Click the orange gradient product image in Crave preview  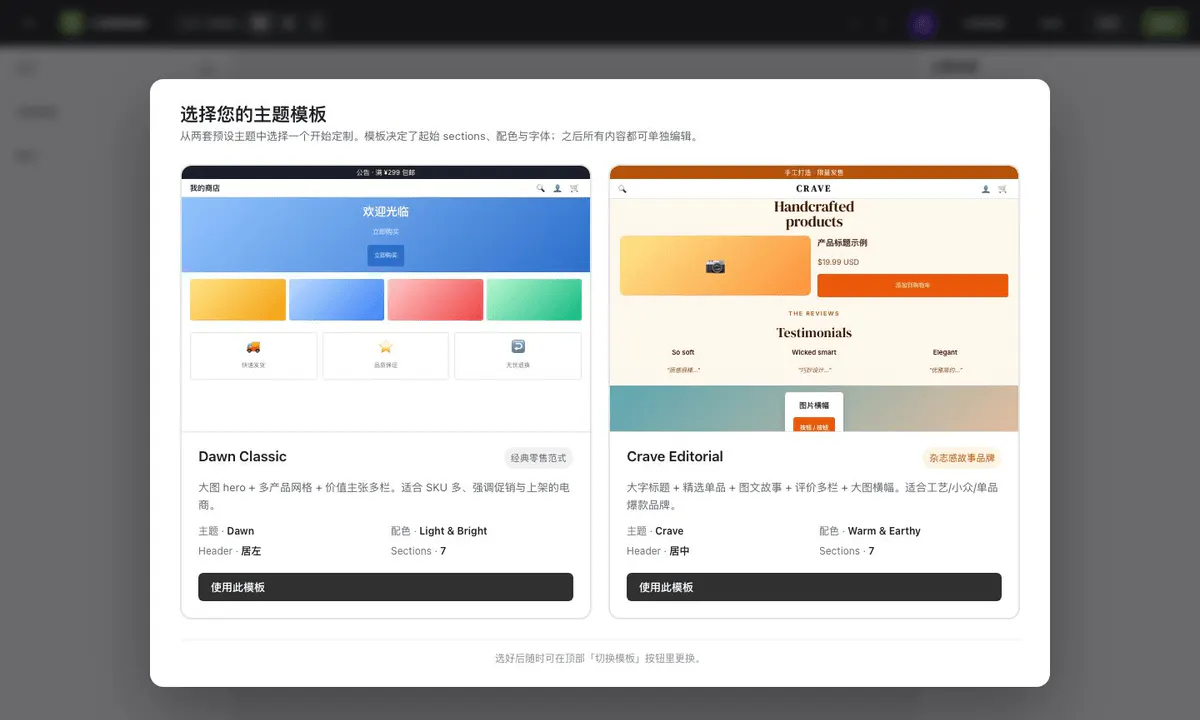tap(715, 266)
